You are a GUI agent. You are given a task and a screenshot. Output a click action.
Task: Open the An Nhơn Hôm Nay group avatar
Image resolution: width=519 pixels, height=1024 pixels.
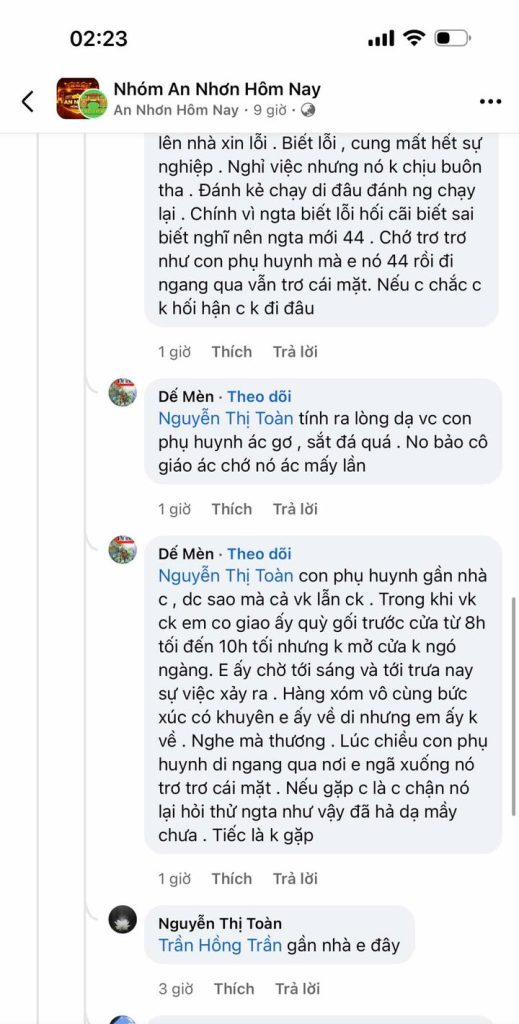point(81,99)
